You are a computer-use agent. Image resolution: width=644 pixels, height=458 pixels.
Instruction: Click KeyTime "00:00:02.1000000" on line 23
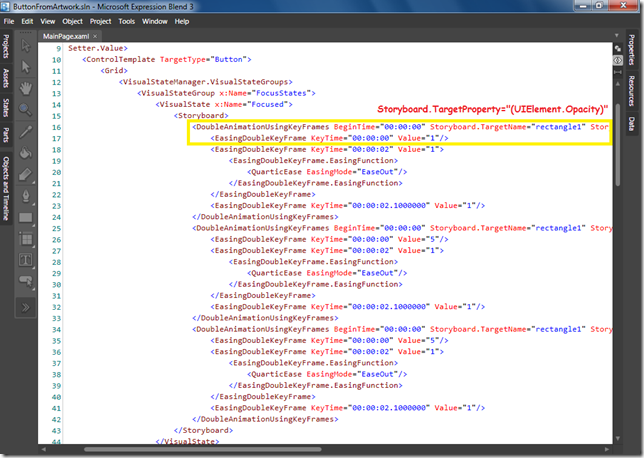coord(370,205)
